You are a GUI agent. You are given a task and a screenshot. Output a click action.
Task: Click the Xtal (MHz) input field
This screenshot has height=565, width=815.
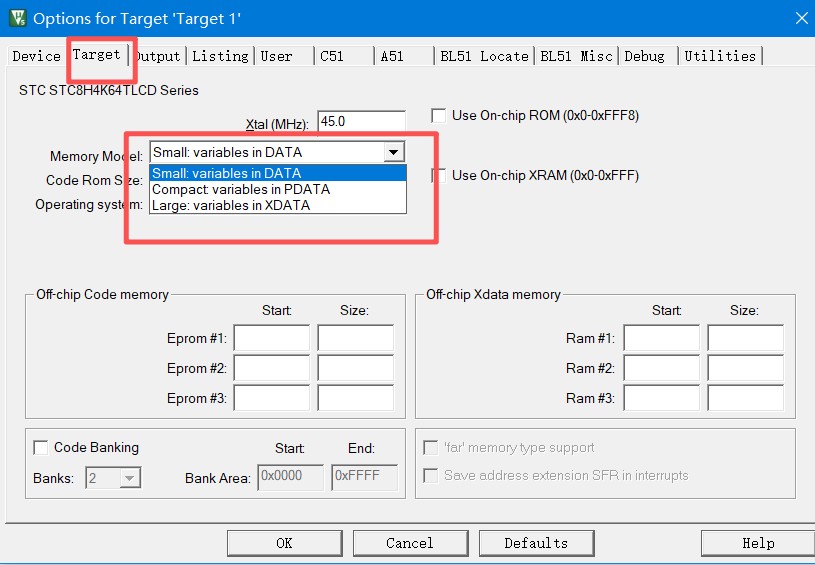pos(361,121)
